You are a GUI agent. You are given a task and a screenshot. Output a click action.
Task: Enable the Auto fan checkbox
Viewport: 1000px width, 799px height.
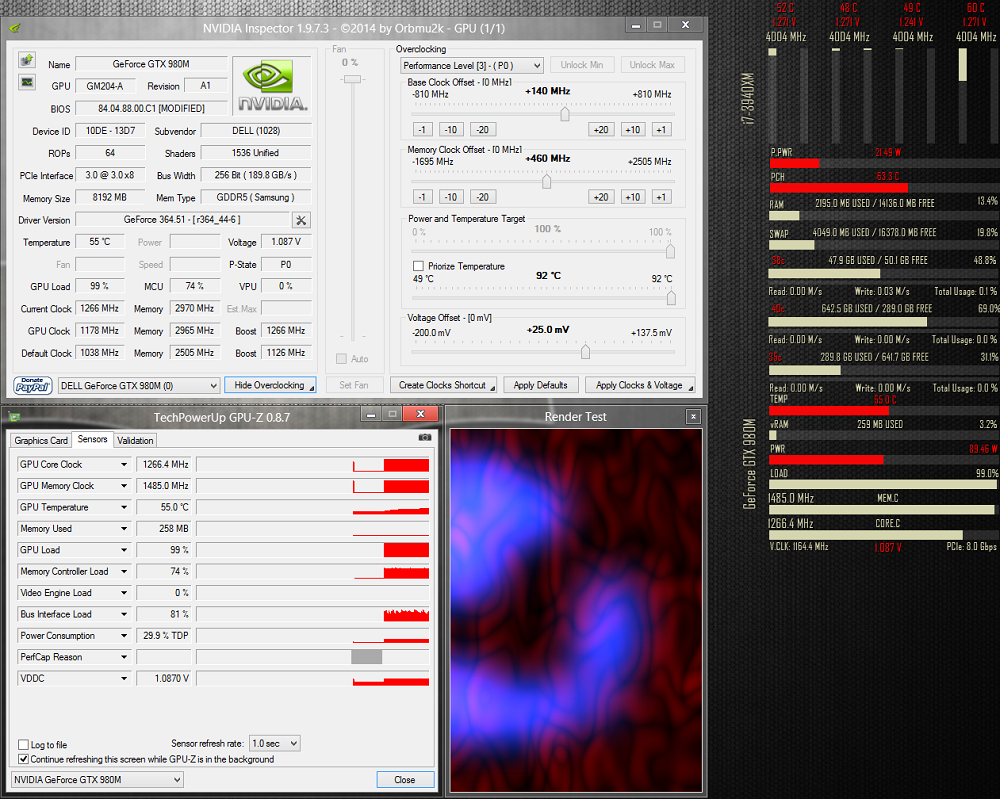341,359
